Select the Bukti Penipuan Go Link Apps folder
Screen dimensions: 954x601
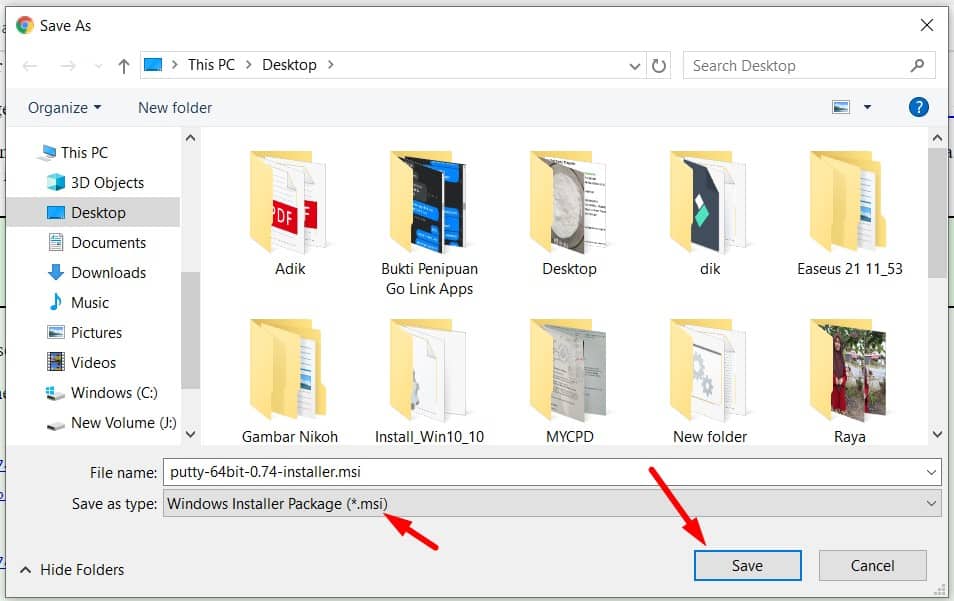[x=429, y=223]
